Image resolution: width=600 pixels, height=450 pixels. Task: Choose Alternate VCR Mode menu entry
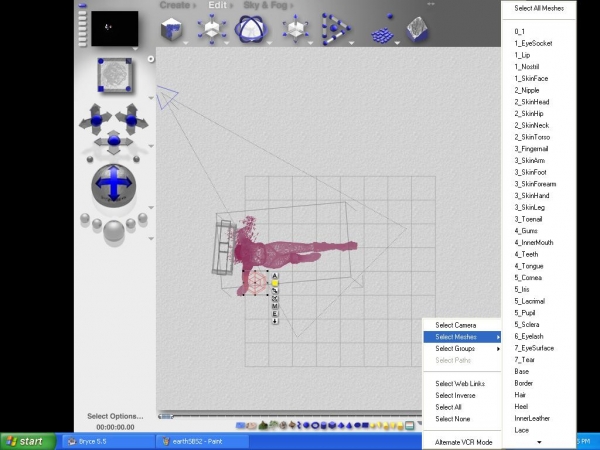(461, 442)
